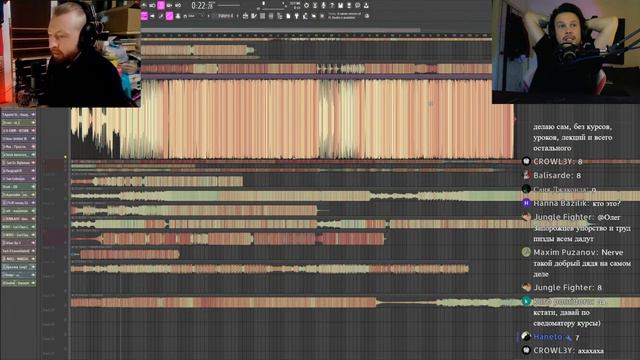Click the page-shaped icon in second toolbar row

[288, 16]
